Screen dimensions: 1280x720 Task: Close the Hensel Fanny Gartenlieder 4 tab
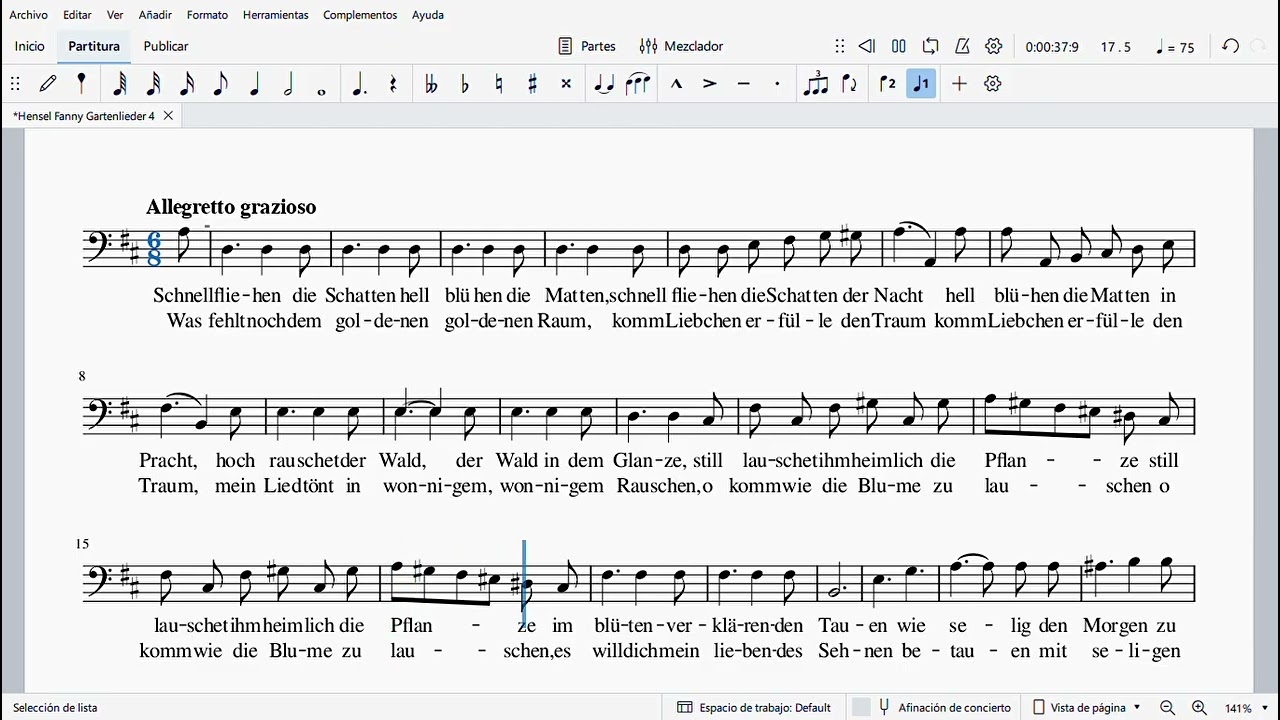(168, 116)
